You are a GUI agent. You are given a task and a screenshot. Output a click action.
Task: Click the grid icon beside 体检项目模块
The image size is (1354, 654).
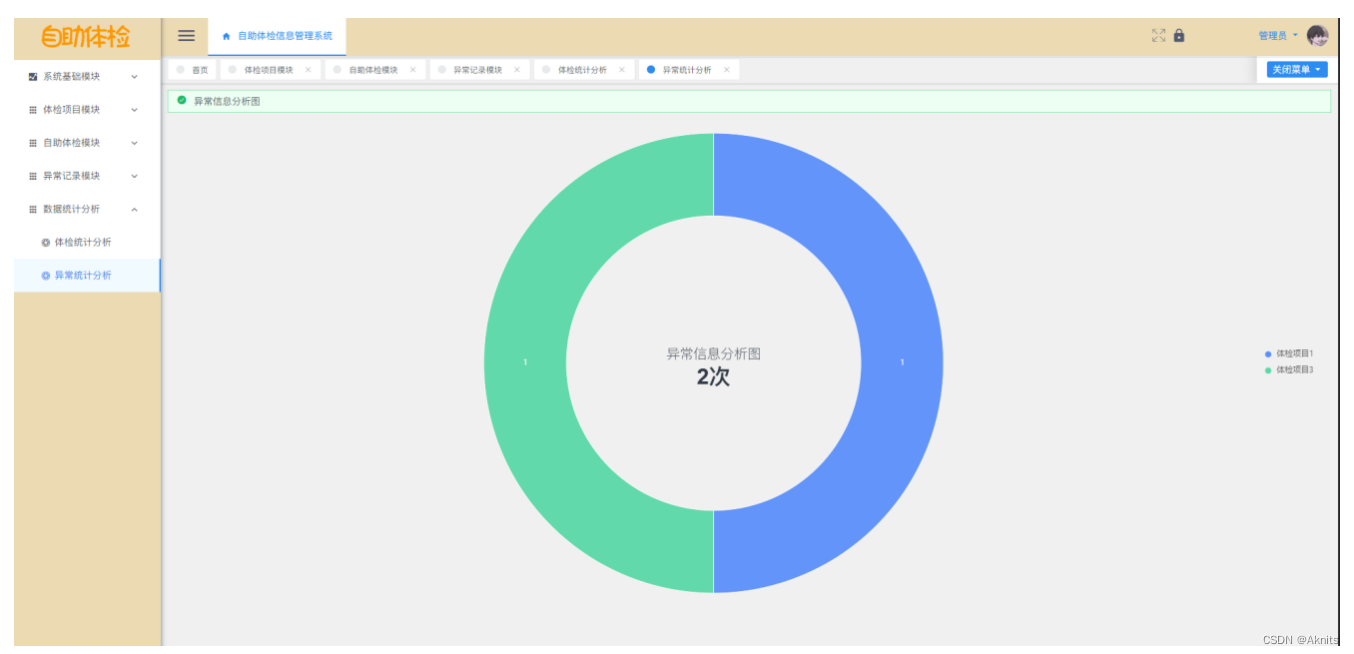click(33, 110)
